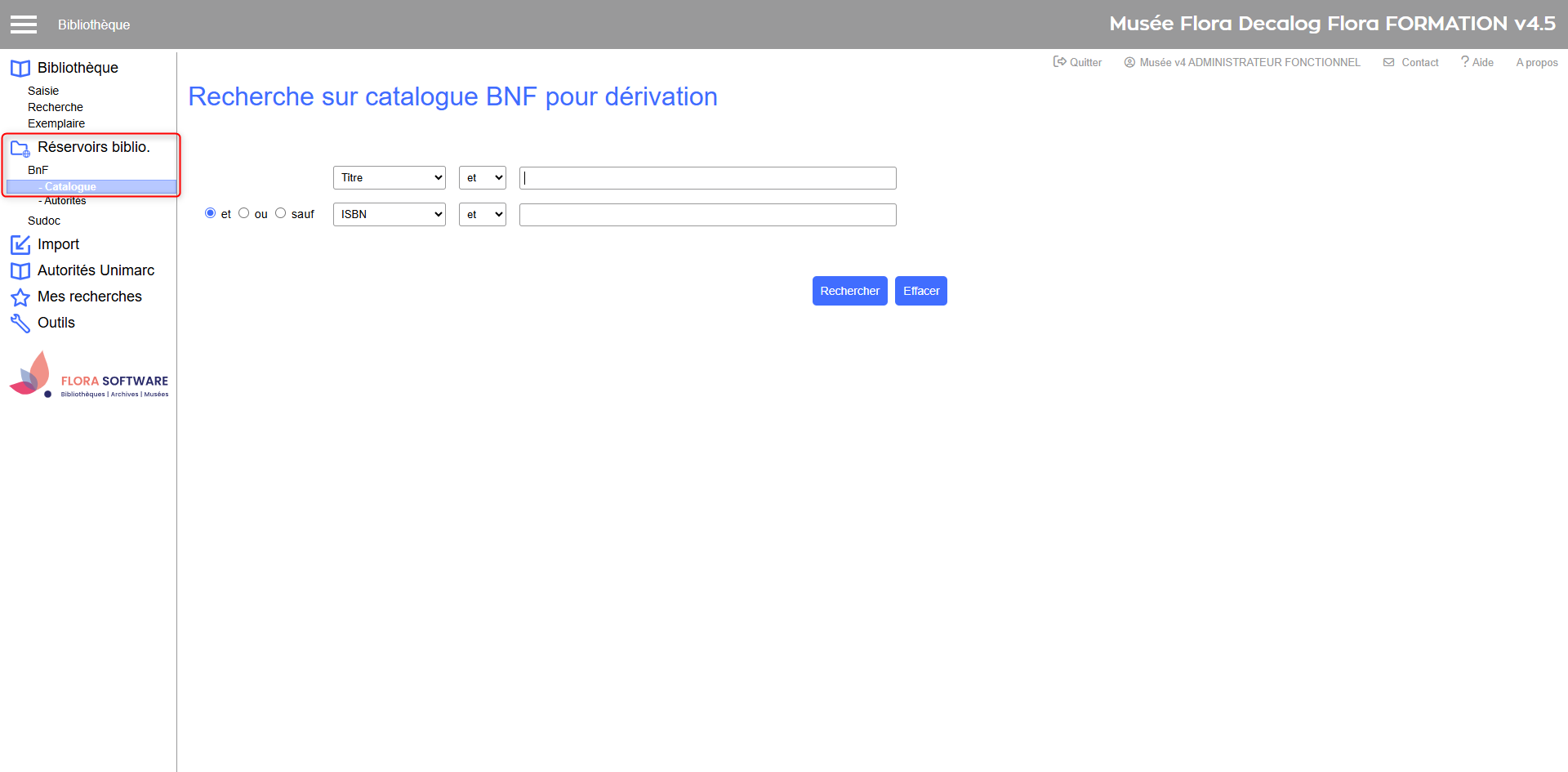Click the Import icon in sidebar
Viewport: 1568px width, 772px height.
20,245
